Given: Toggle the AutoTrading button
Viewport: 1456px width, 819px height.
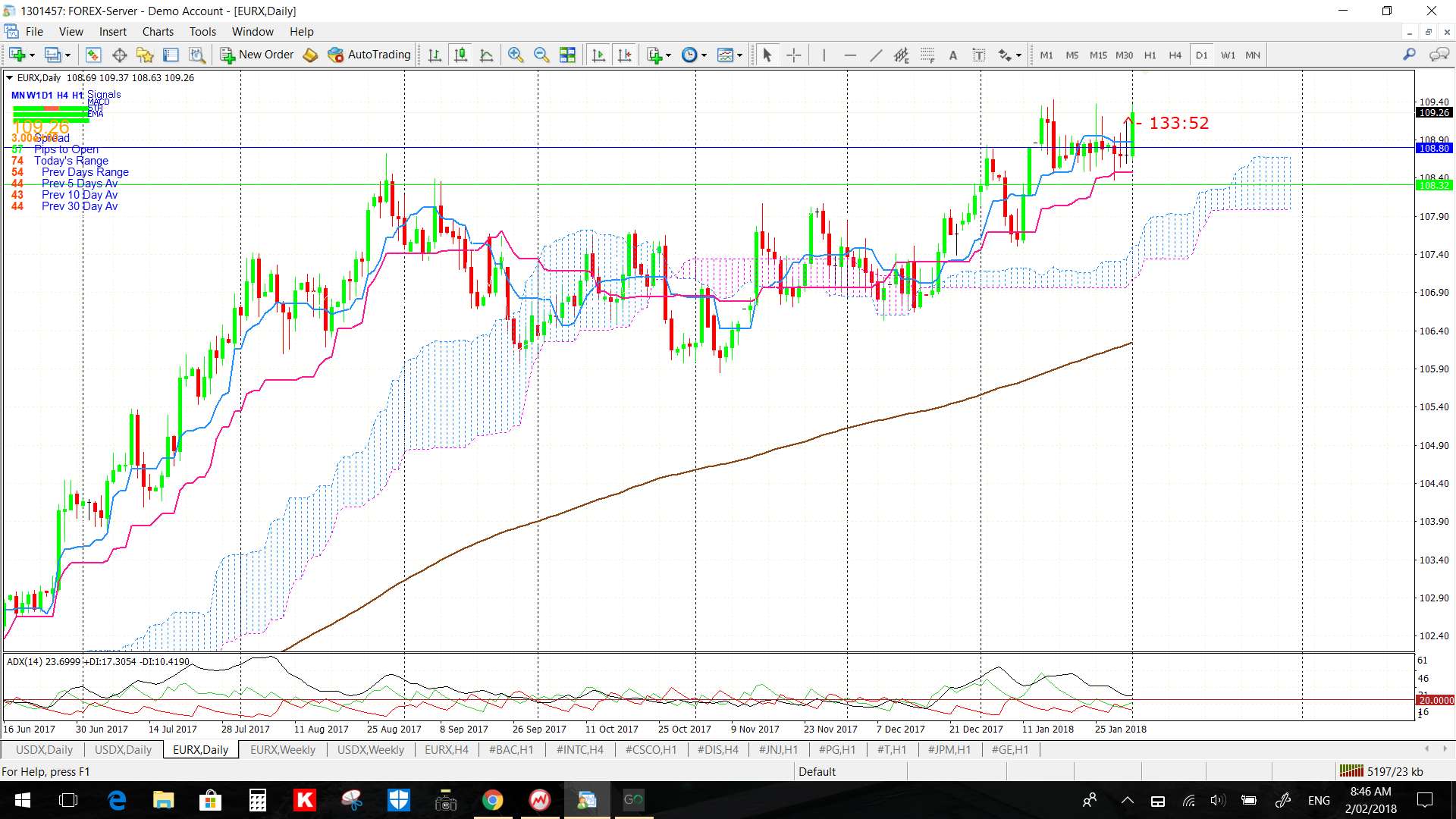Looking at the screenshot, I should pos(369,55).
